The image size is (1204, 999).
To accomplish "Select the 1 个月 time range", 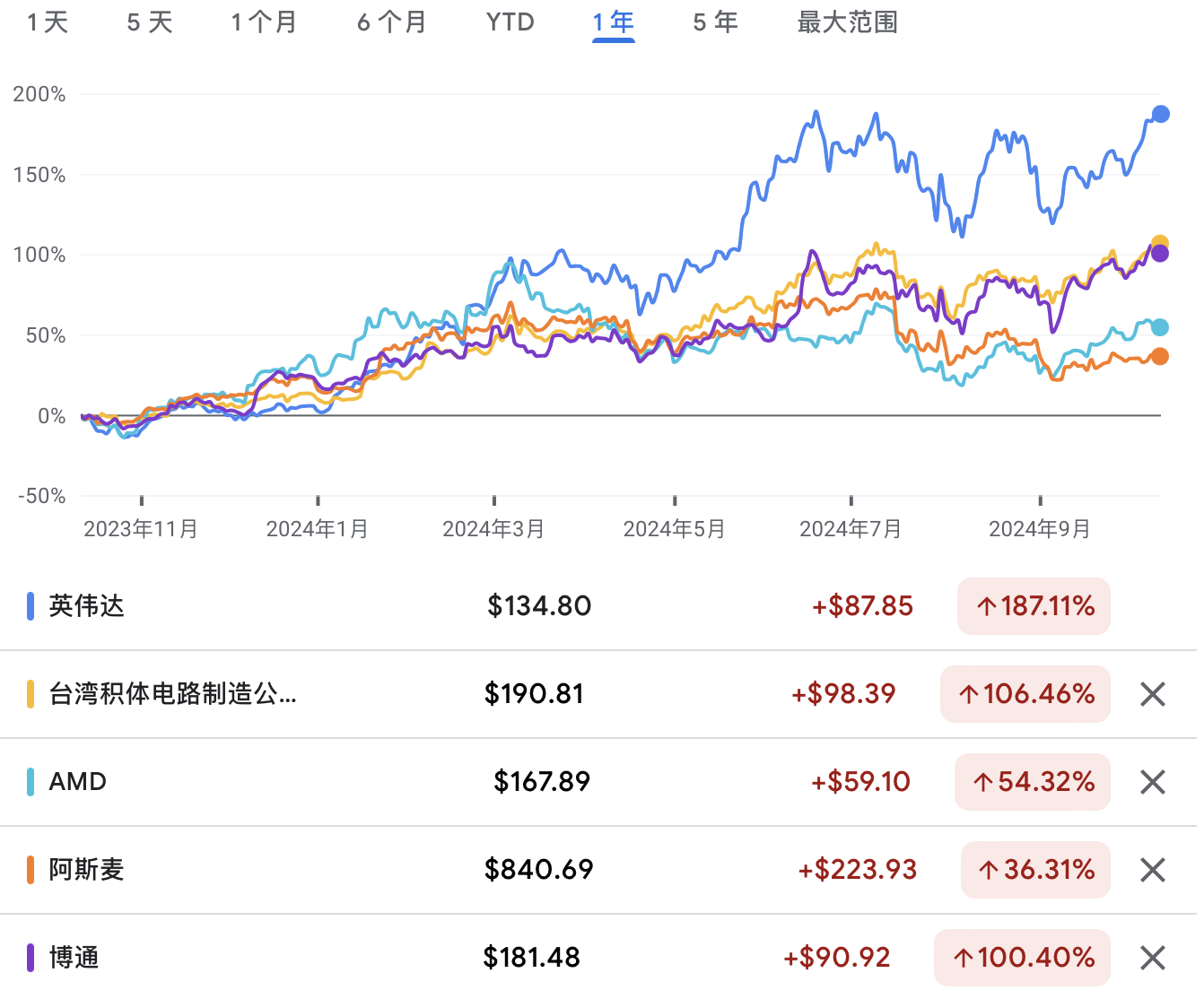I will [x=264, y=22].
